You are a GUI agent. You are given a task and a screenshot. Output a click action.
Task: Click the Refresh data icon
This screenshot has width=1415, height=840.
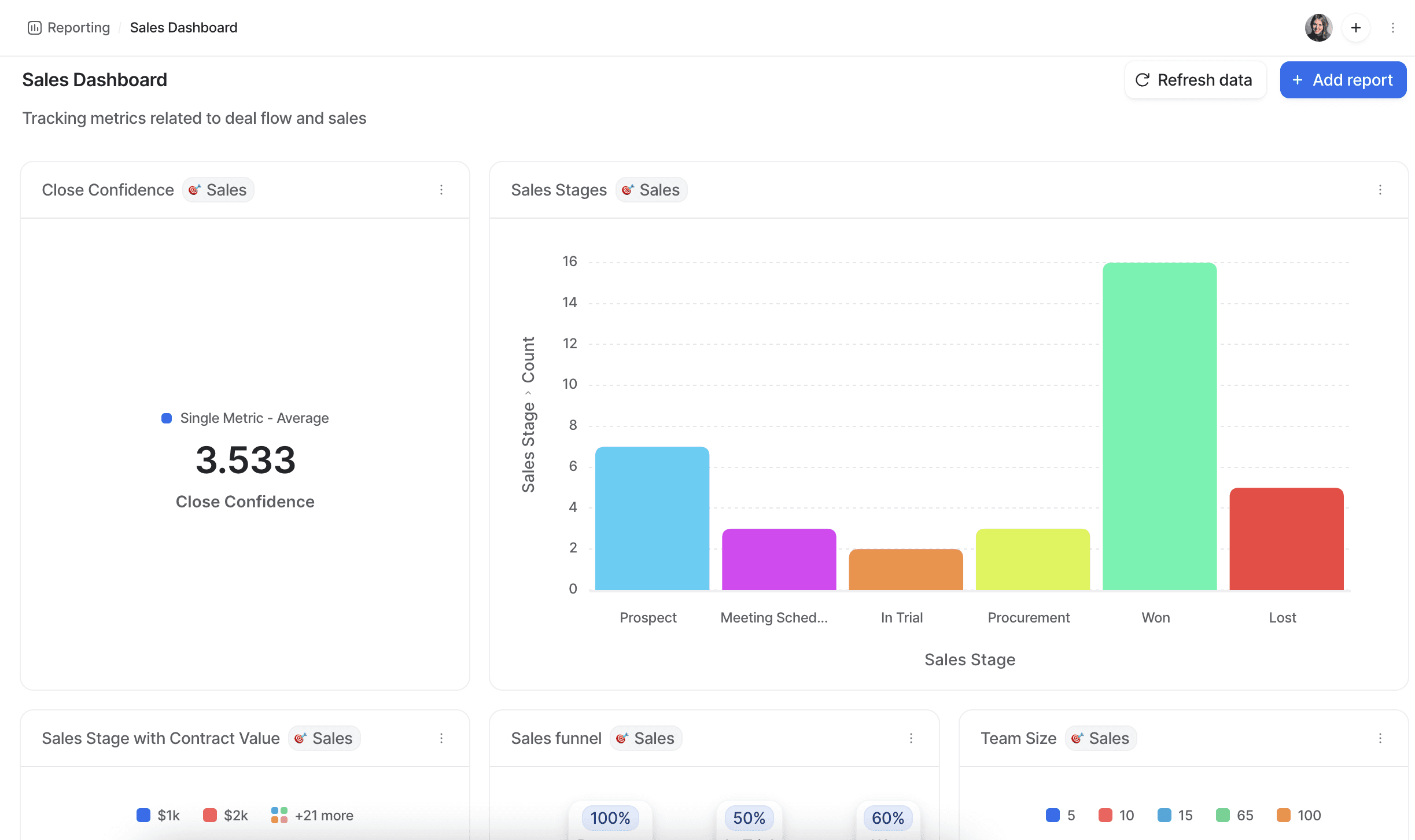1142,79
